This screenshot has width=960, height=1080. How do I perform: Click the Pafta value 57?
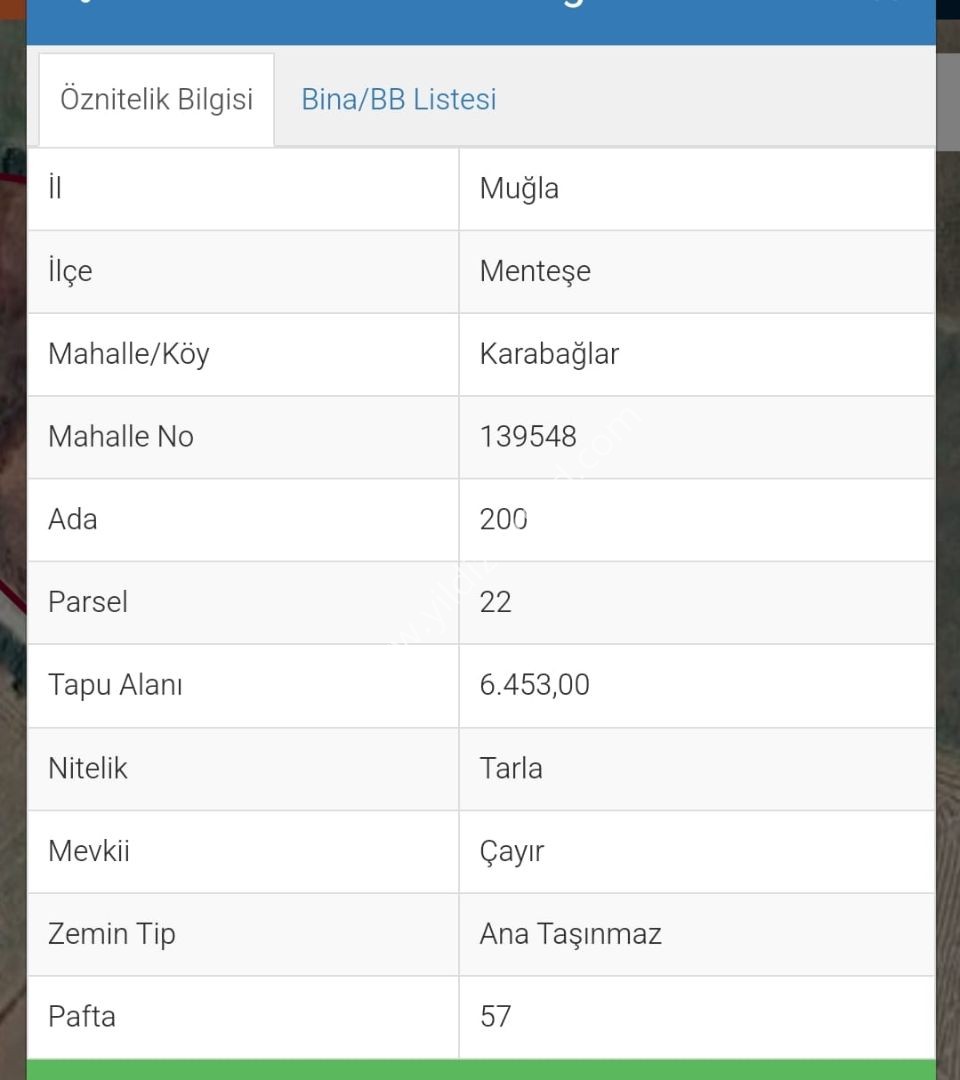coord(496,1017)
